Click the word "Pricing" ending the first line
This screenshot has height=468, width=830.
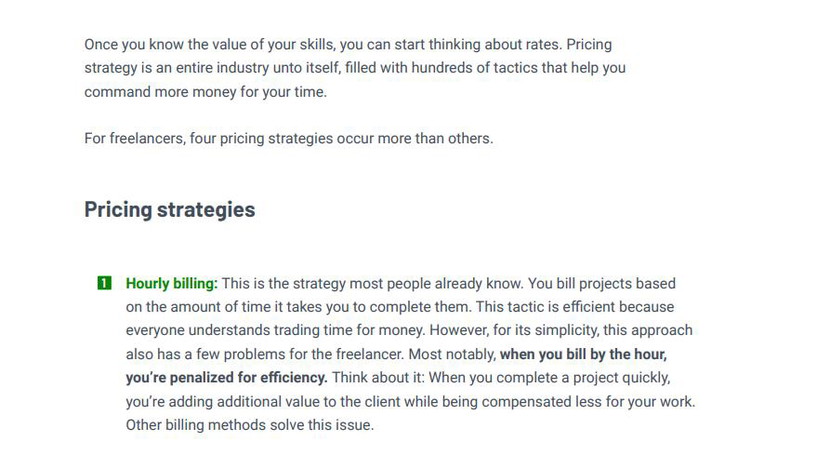(x=589, y=45)
